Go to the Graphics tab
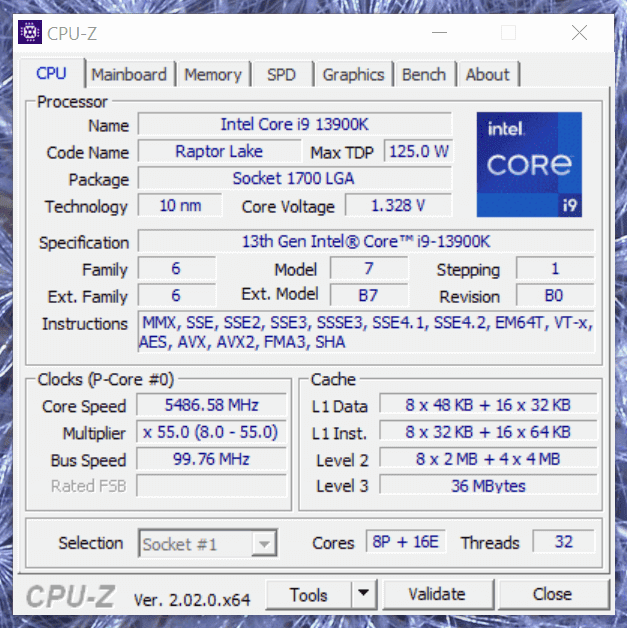Viewport: 627px width, 628px height. coord(353,75)
